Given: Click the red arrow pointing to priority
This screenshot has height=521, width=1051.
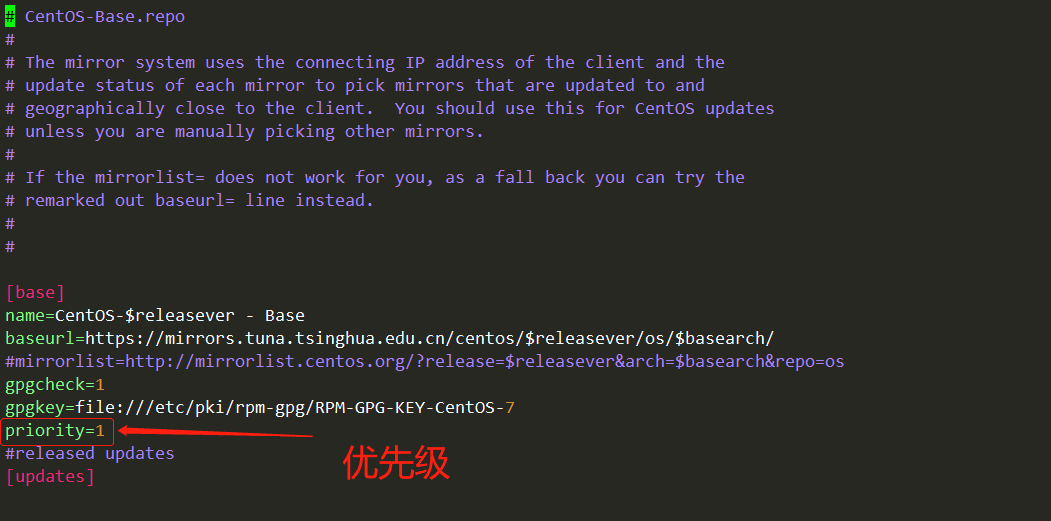Looking at the screenshot, I should [215, 434].
